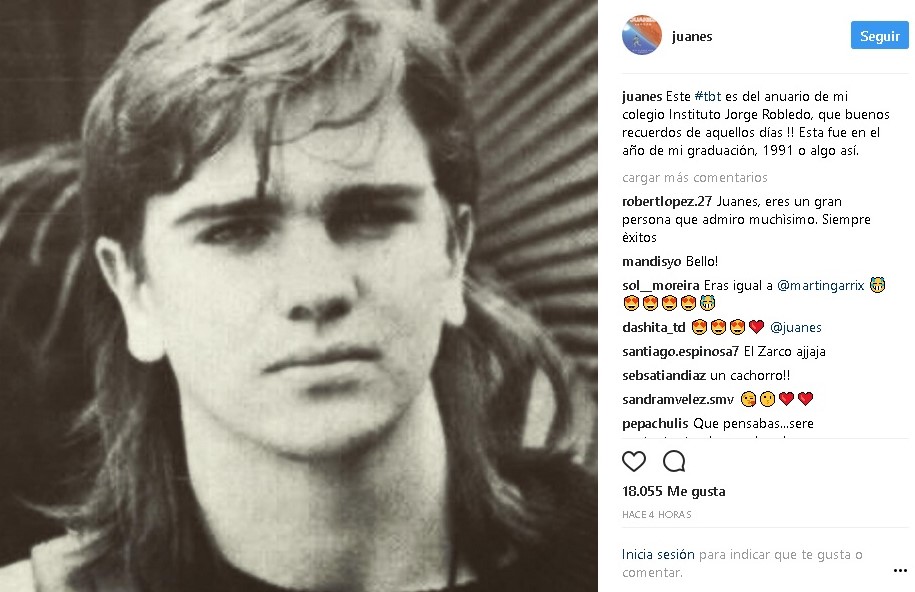The image size is (915, 592).
Task: Open the juanes profile avatar
Action: pyautogui.click(x=642, y=35)
